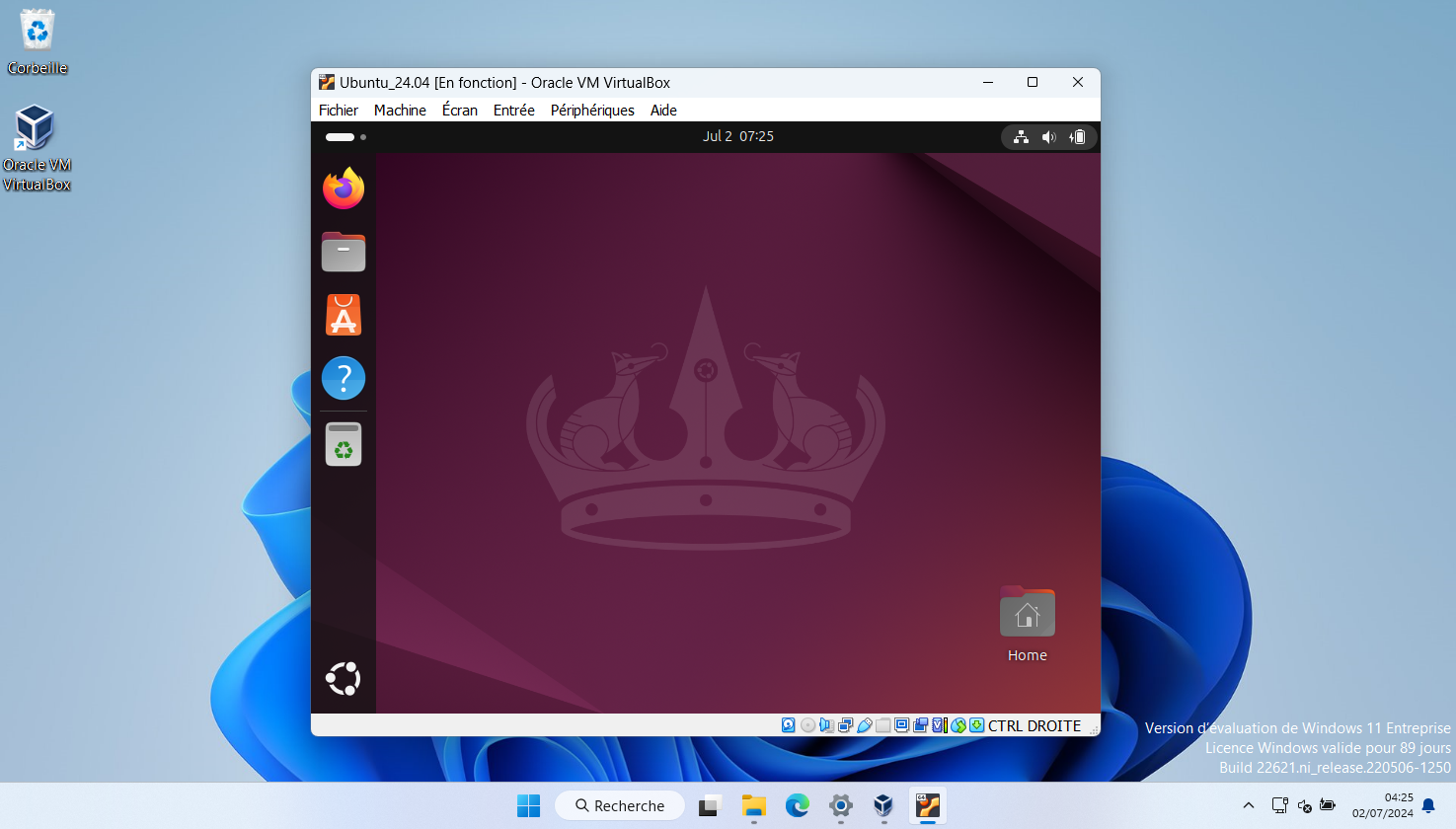Image resolution: width=1456 pixels, height=829 pixels.
Task: Show Applications using the Ubuntu logo button
Action: coord(344,679)
